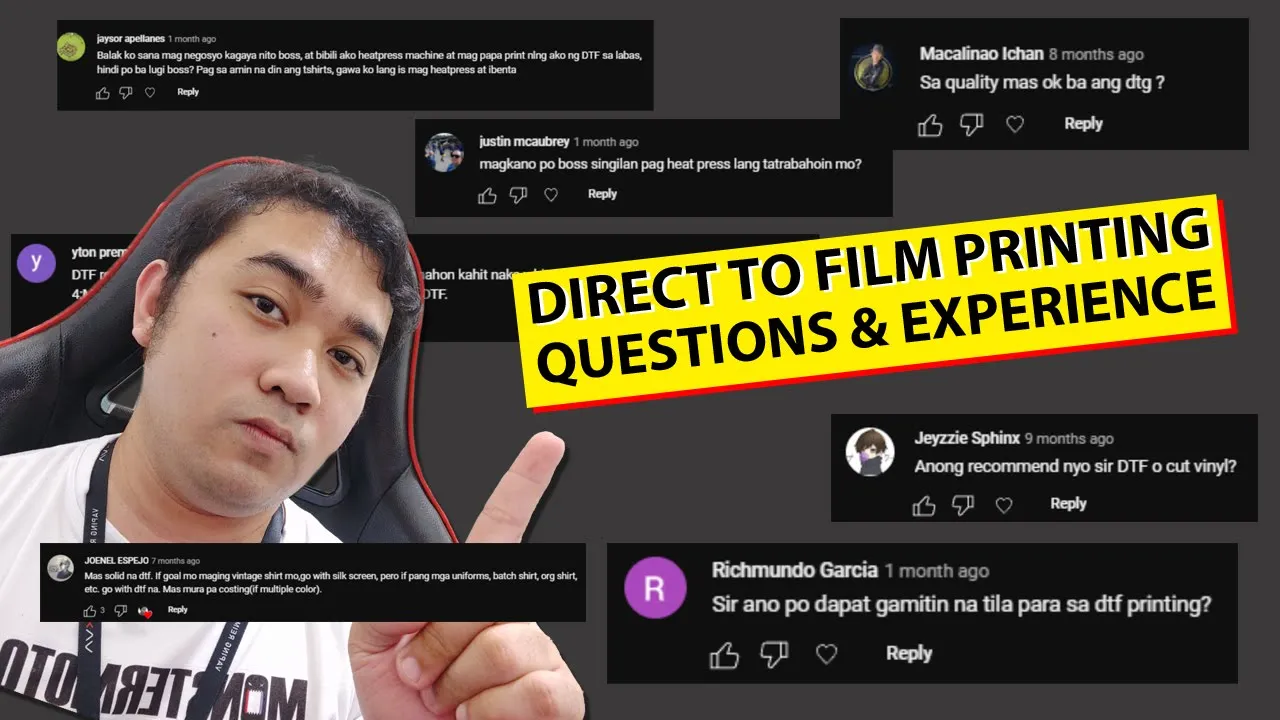Select comment text 'Sa quality mas ok ba ang dtg ?'

pos(1041,84)
